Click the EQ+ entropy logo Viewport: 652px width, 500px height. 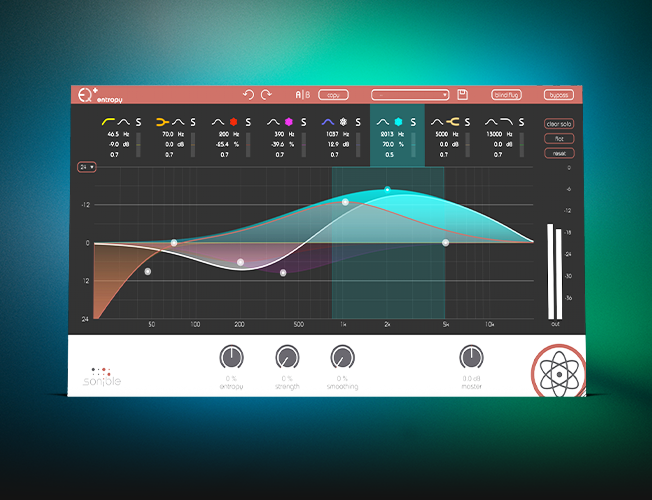(x=100, y=96)
